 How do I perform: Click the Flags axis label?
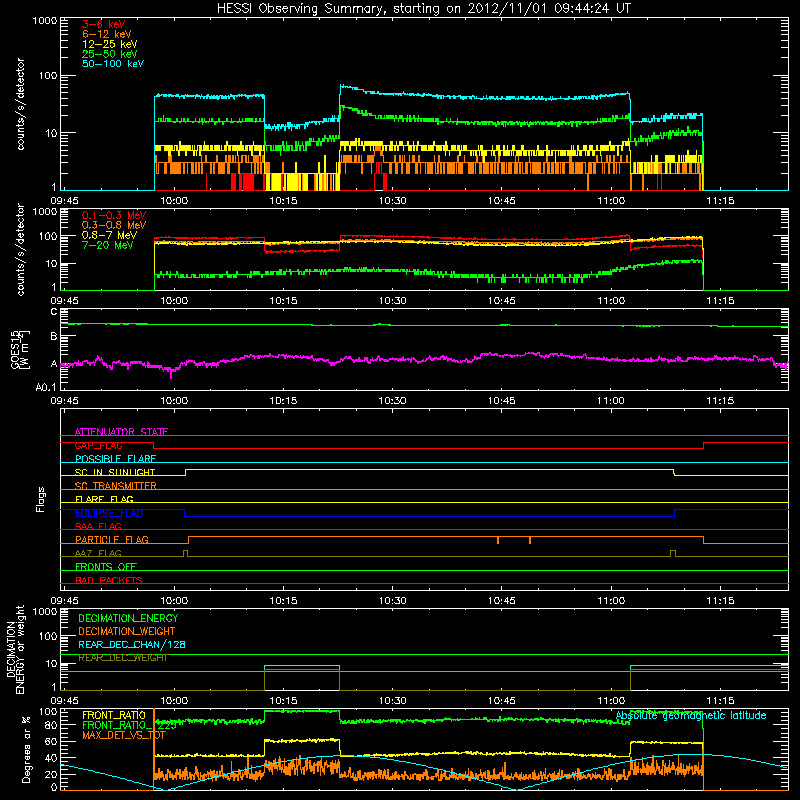point(41,499)
